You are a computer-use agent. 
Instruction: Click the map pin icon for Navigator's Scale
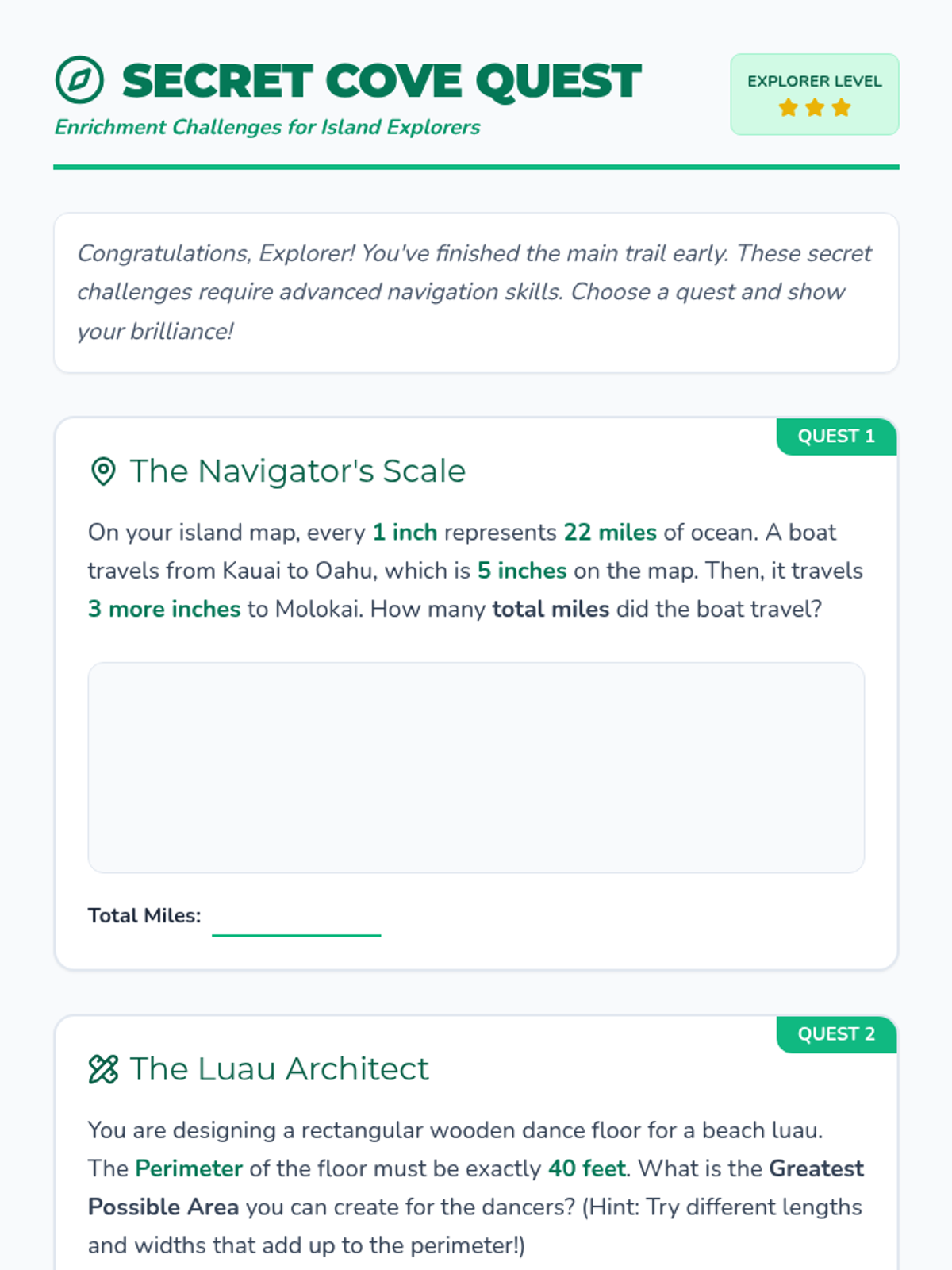pos(103,471)
